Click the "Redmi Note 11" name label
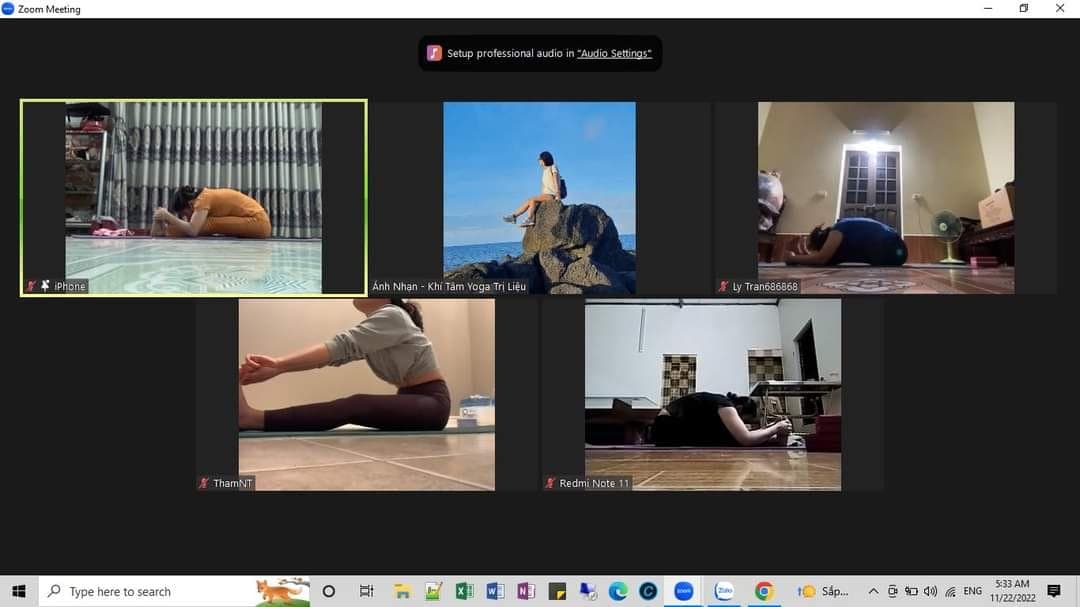 click(594, 483)
